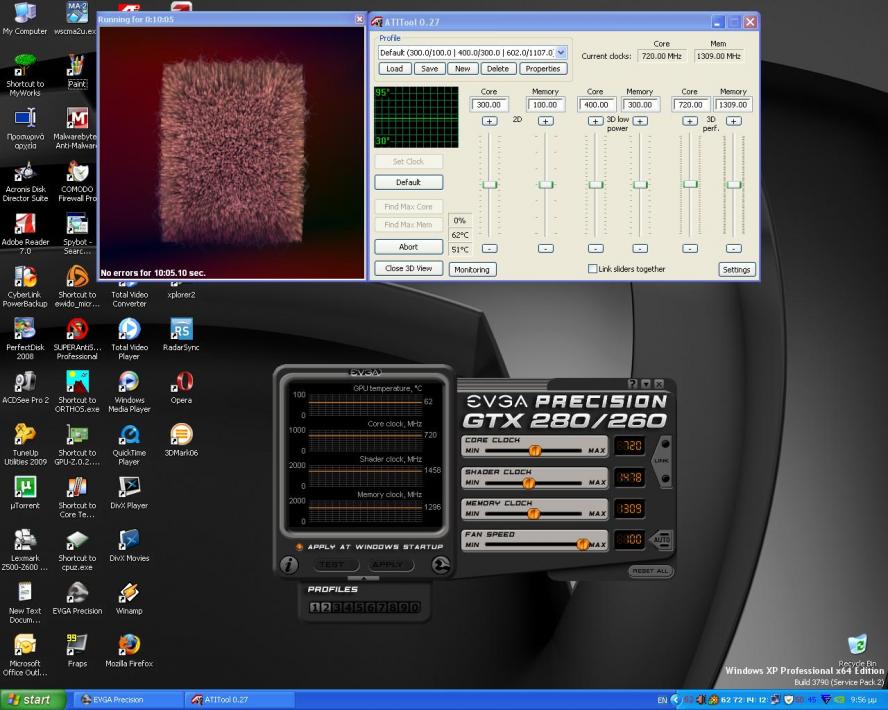This screenshot has width=888, height=710.
Task: Click the Save profile button in ATITool
Action: point(429,69)
